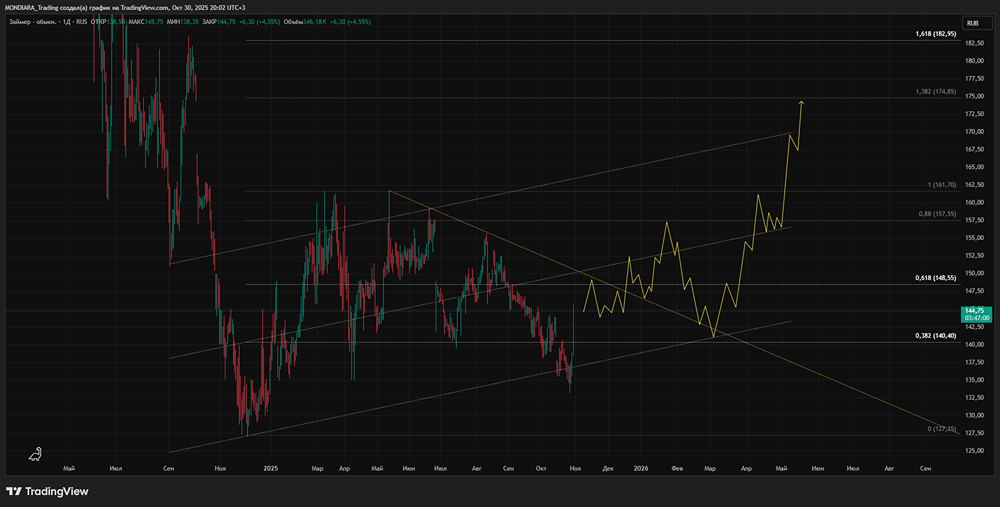Click the 2026 year marker on time axis
Screen dimensions: 1000x507
tap(640, 468)
